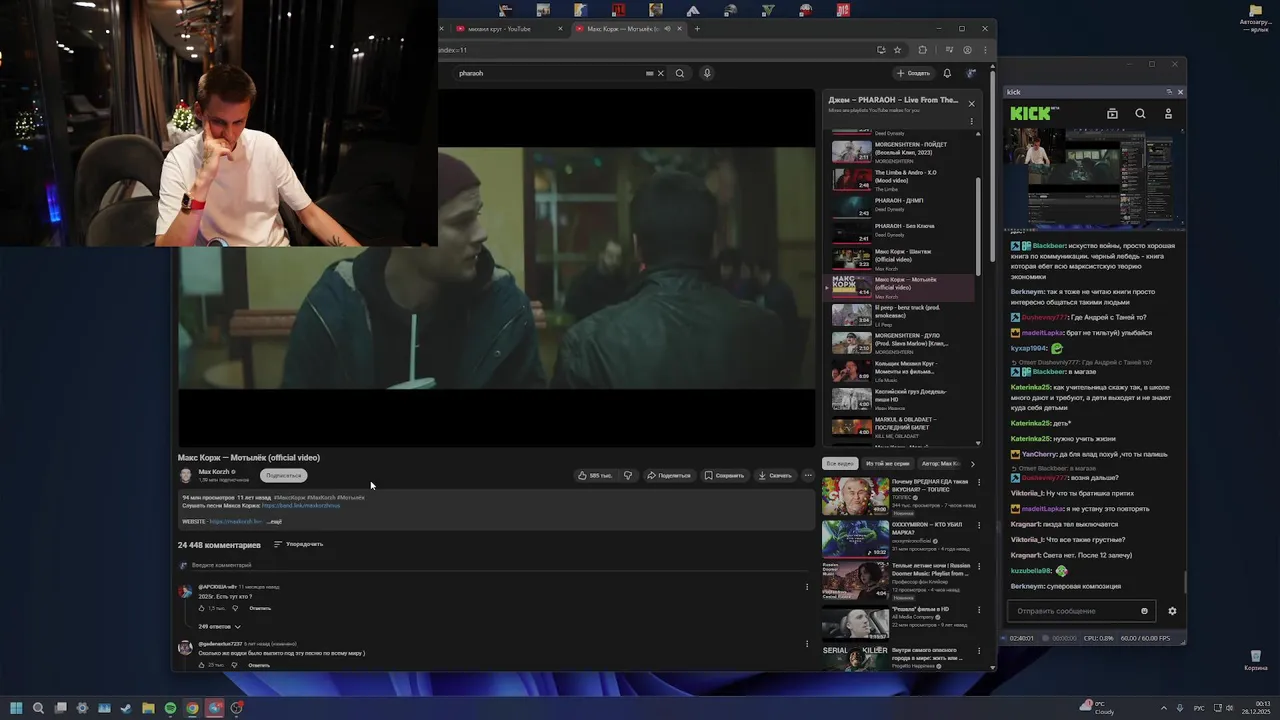
Task: Like the comment "2025г. Есть тут кто ?"
Action: pyautogui.click(x=202, y=608)
